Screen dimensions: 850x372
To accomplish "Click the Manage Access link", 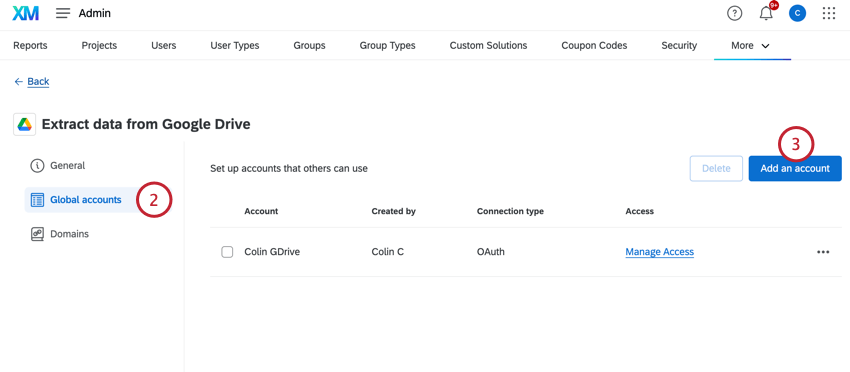I will tap(660, 252).
